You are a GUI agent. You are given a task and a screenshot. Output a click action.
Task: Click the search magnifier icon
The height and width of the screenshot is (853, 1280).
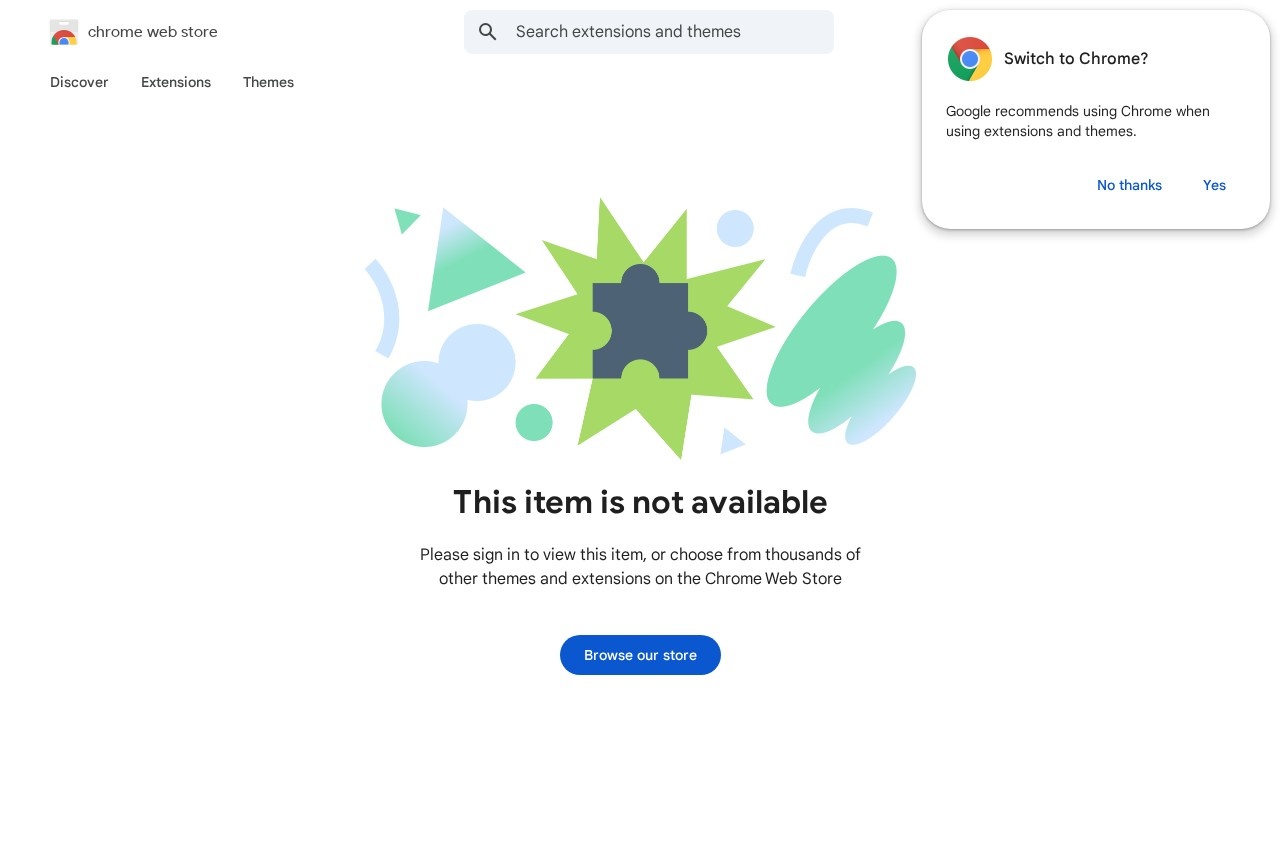pyautogui.click(x=487, y=32)
